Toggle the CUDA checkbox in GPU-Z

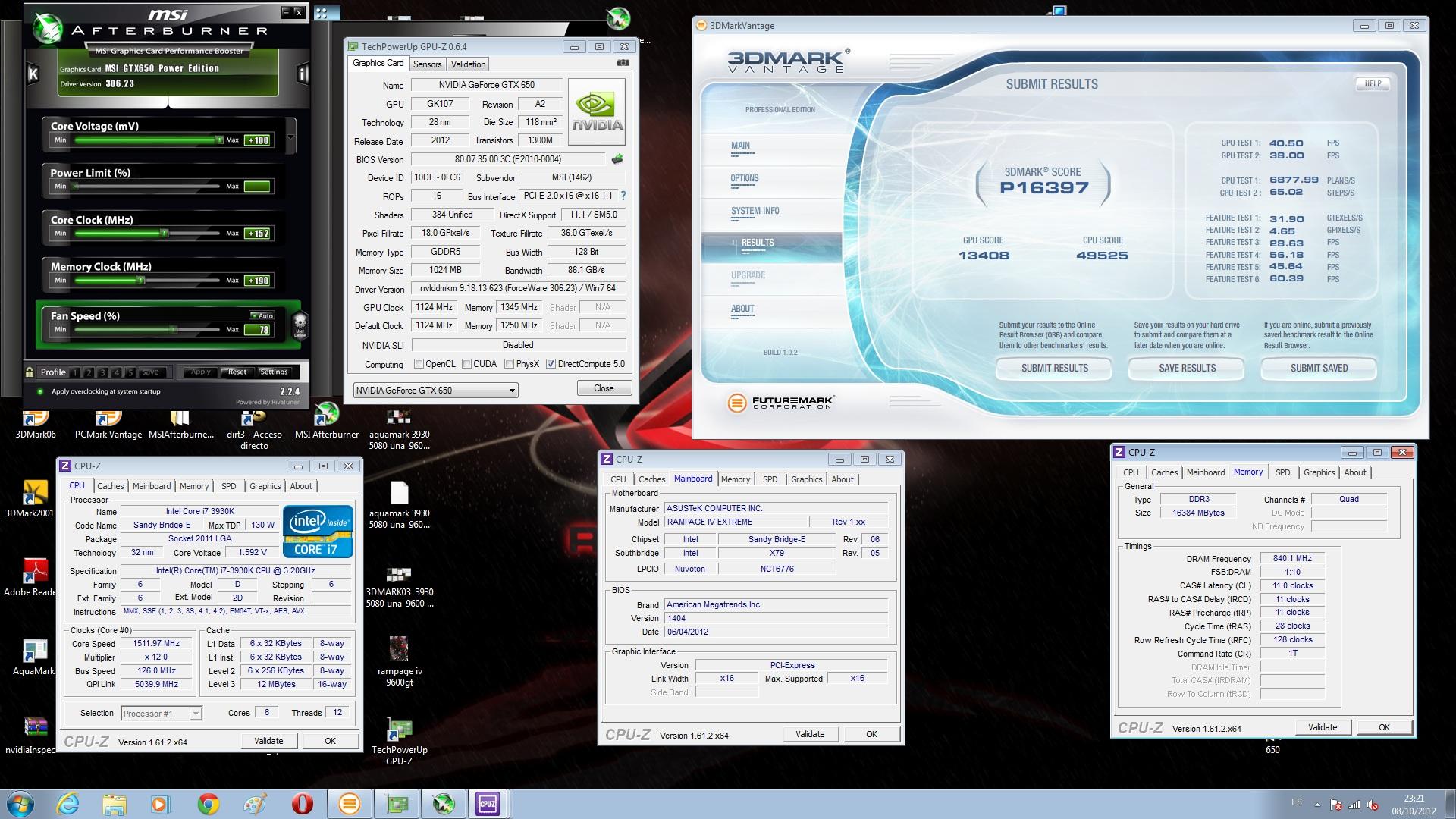[x=466, y=364]
